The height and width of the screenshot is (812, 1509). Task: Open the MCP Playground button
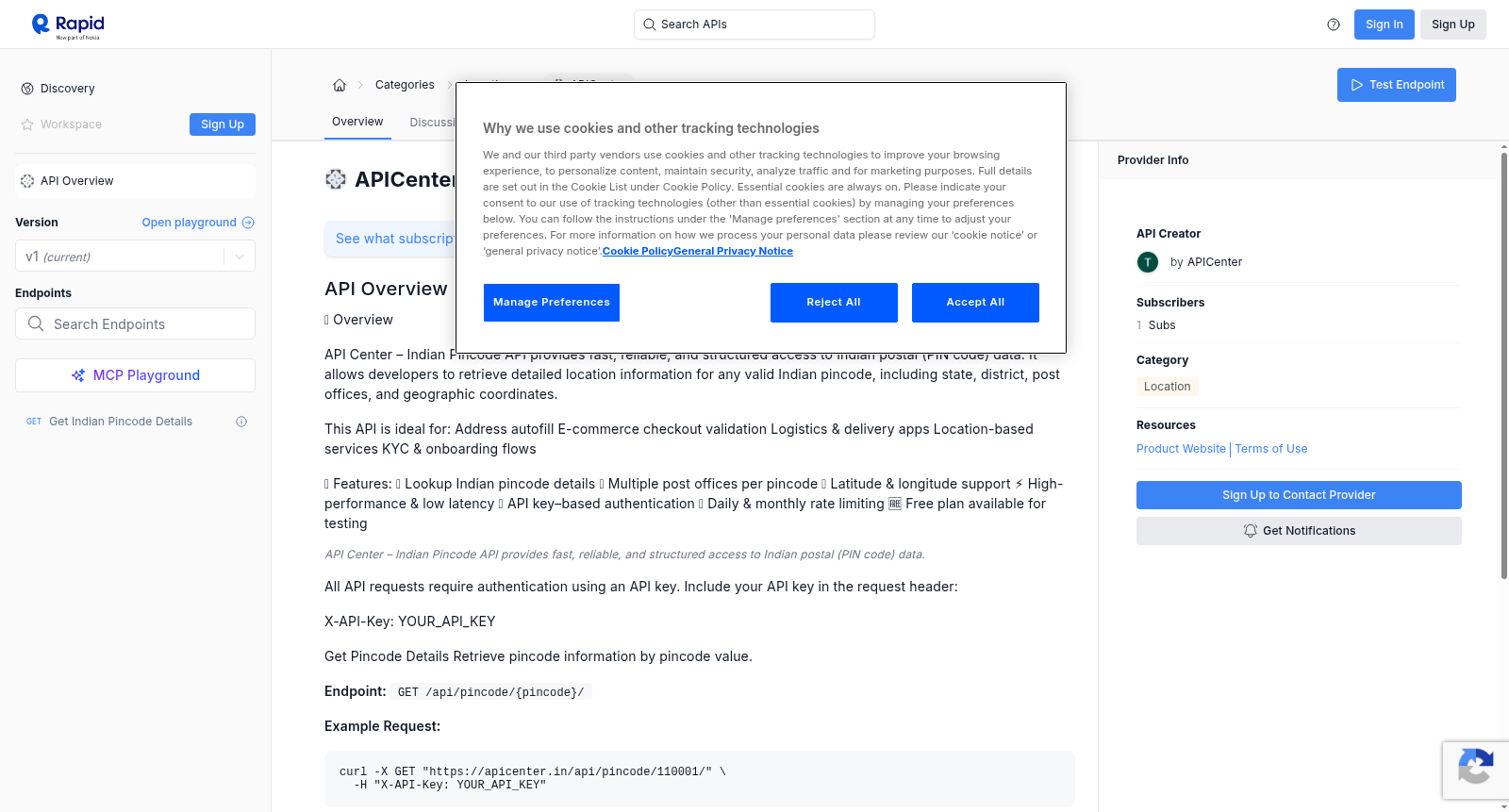(x=135, y=375)
